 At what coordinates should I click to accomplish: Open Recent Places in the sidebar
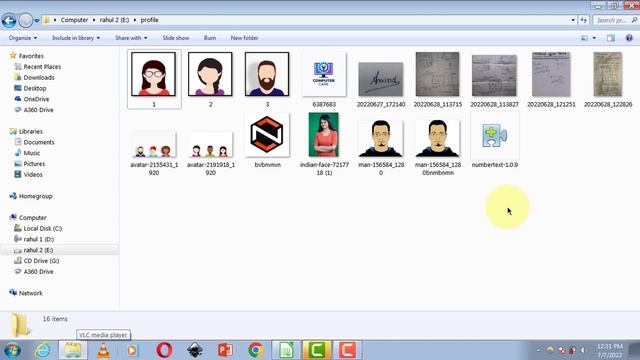(x=42, y=67)
